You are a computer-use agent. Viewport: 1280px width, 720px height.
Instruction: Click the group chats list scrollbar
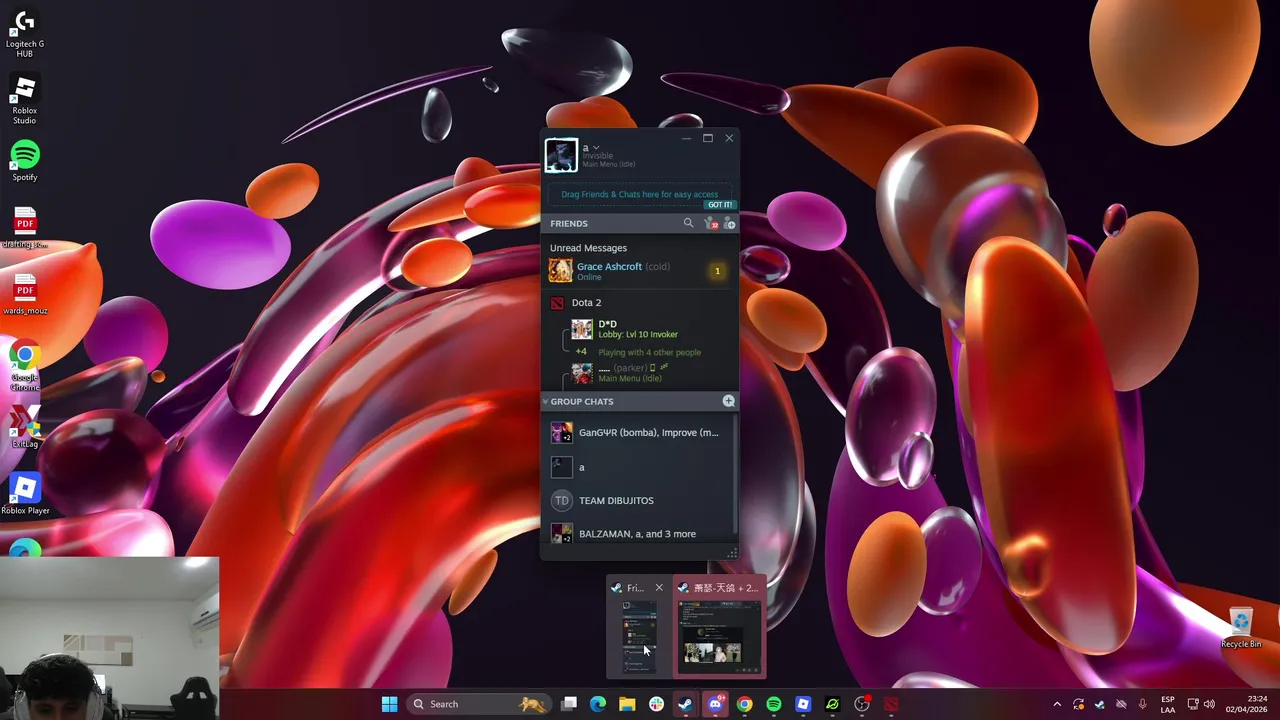pos(735,475)
